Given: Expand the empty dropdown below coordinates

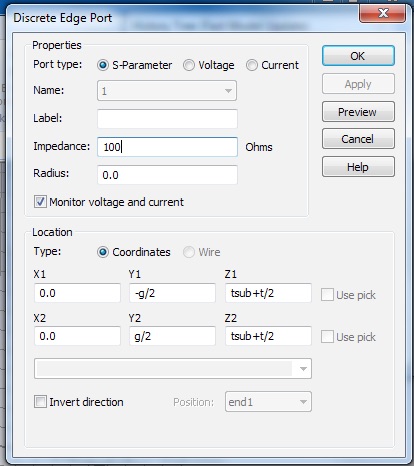Looking at the screenshot, I should click(173, 369).
